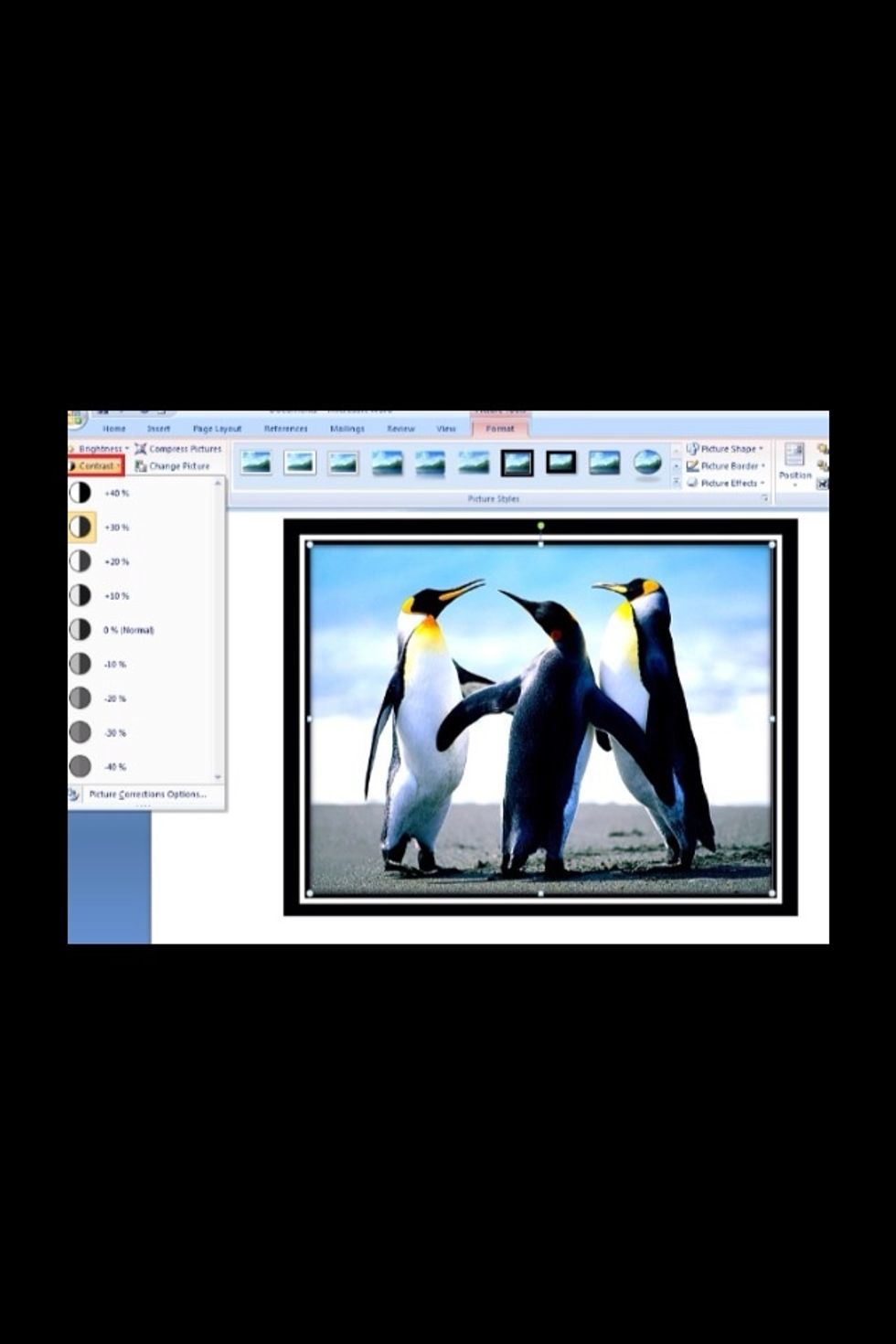Expand the Picture Effects dropdown

click(729, 483)
